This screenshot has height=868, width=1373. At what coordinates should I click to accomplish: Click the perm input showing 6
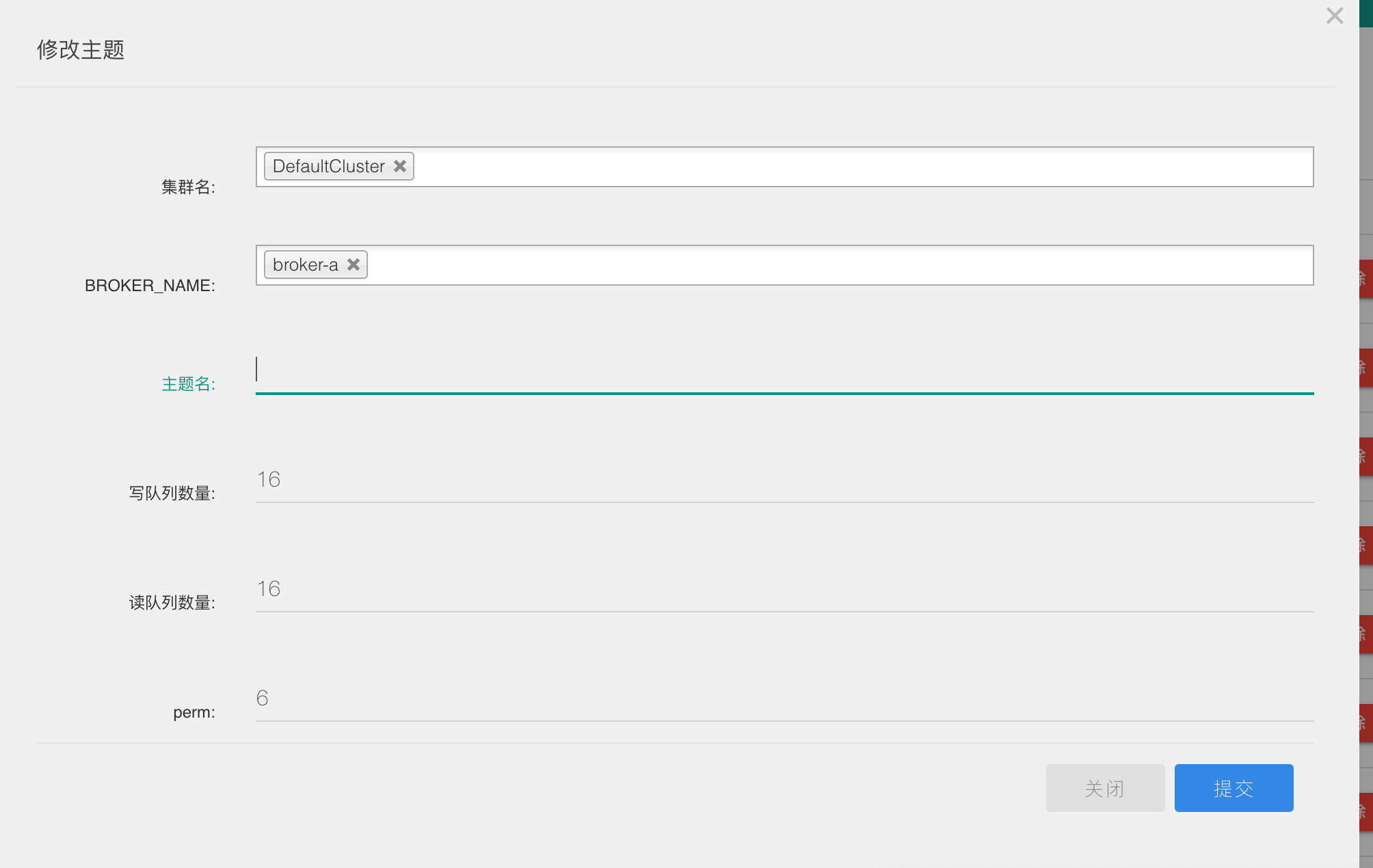pos(784,699)
